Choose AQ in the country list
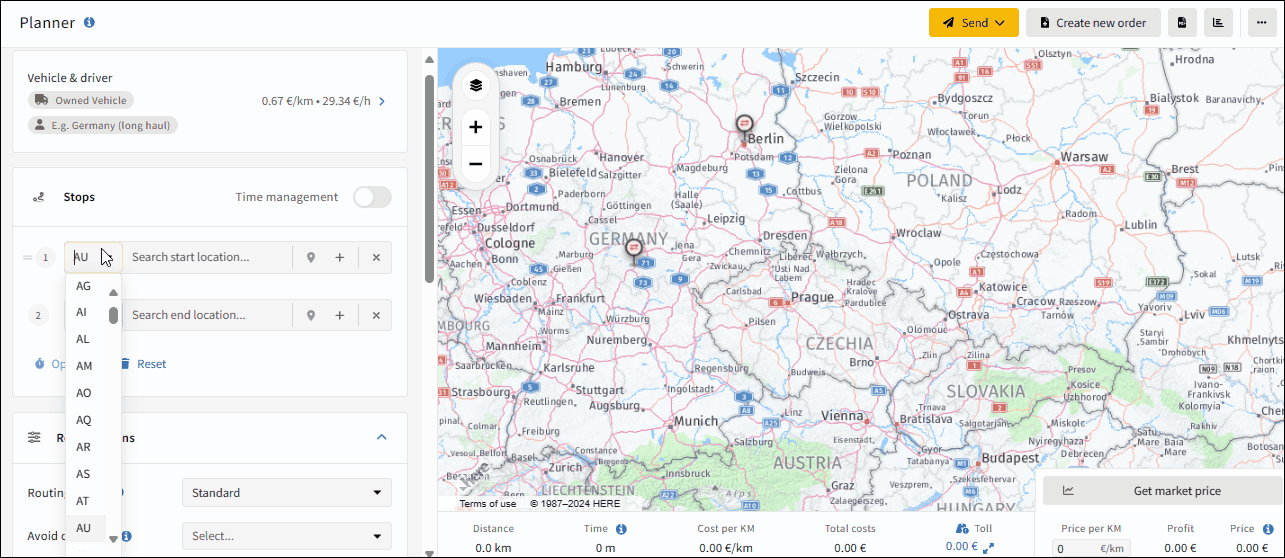 (x=86, y=420)
